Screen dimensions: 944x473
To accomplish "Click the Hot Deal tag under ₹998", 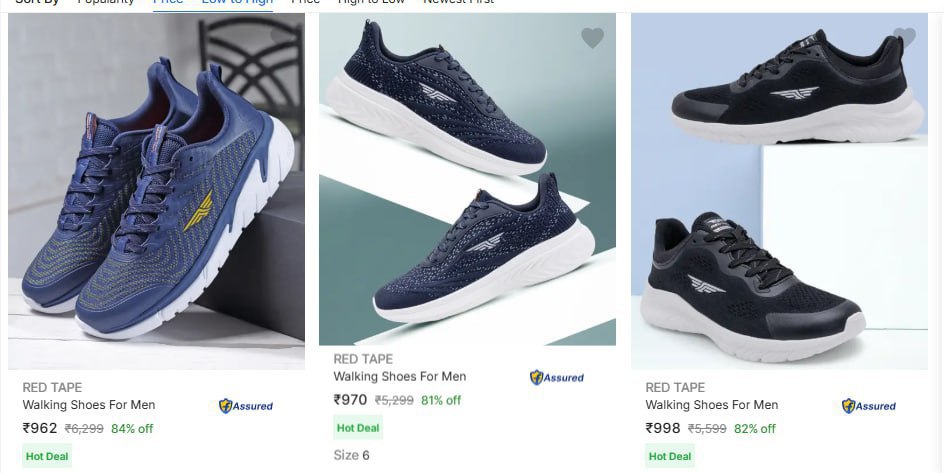I will (670, 456).
